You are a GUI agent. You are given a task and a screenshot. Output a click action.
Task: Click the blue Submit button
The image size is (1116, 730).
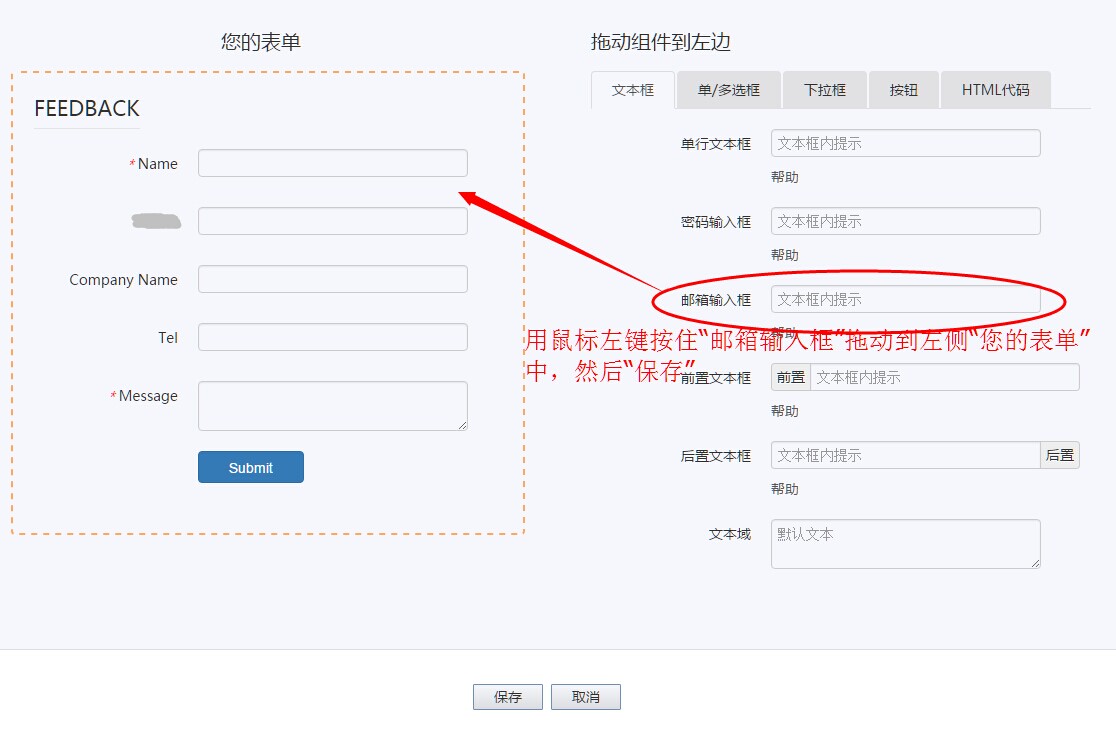pyautogui.click(x=250, y=467)
